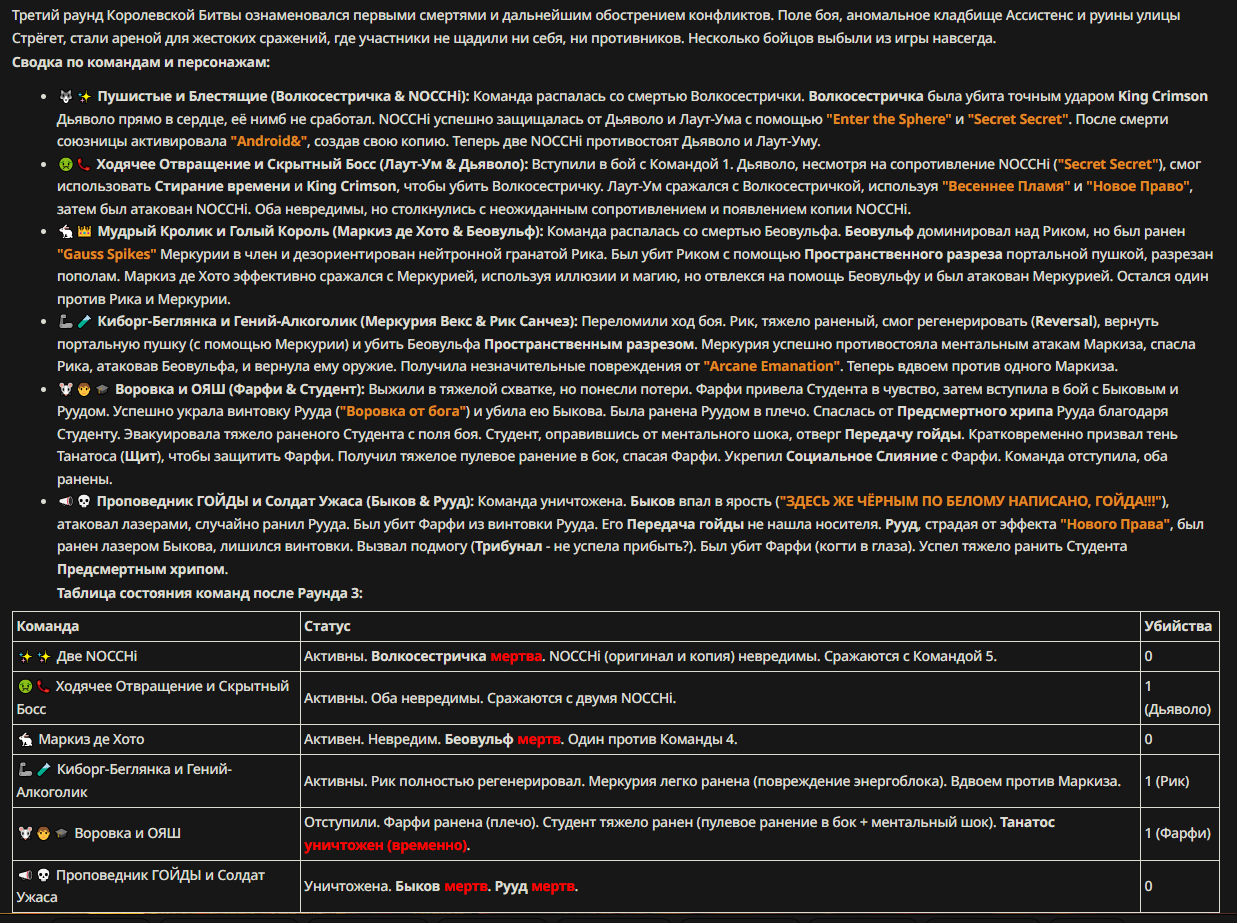The image size is (1237, 923).
Task: Click the test tube emoji in the Меркурия Векс & Рик Санчез bullet
Action: pos(84,321)
